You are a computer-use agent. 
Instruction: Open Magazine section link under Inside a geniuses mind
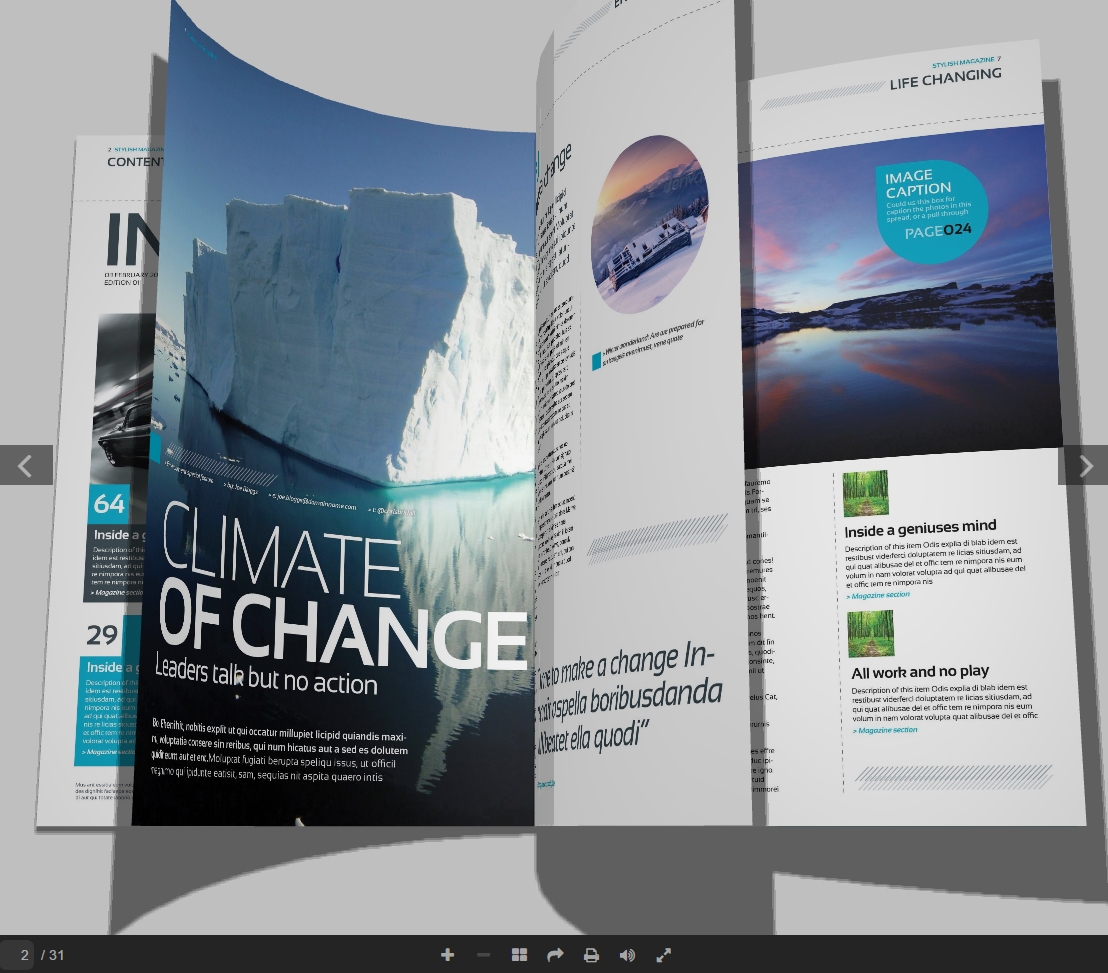[x=877, y=594]
